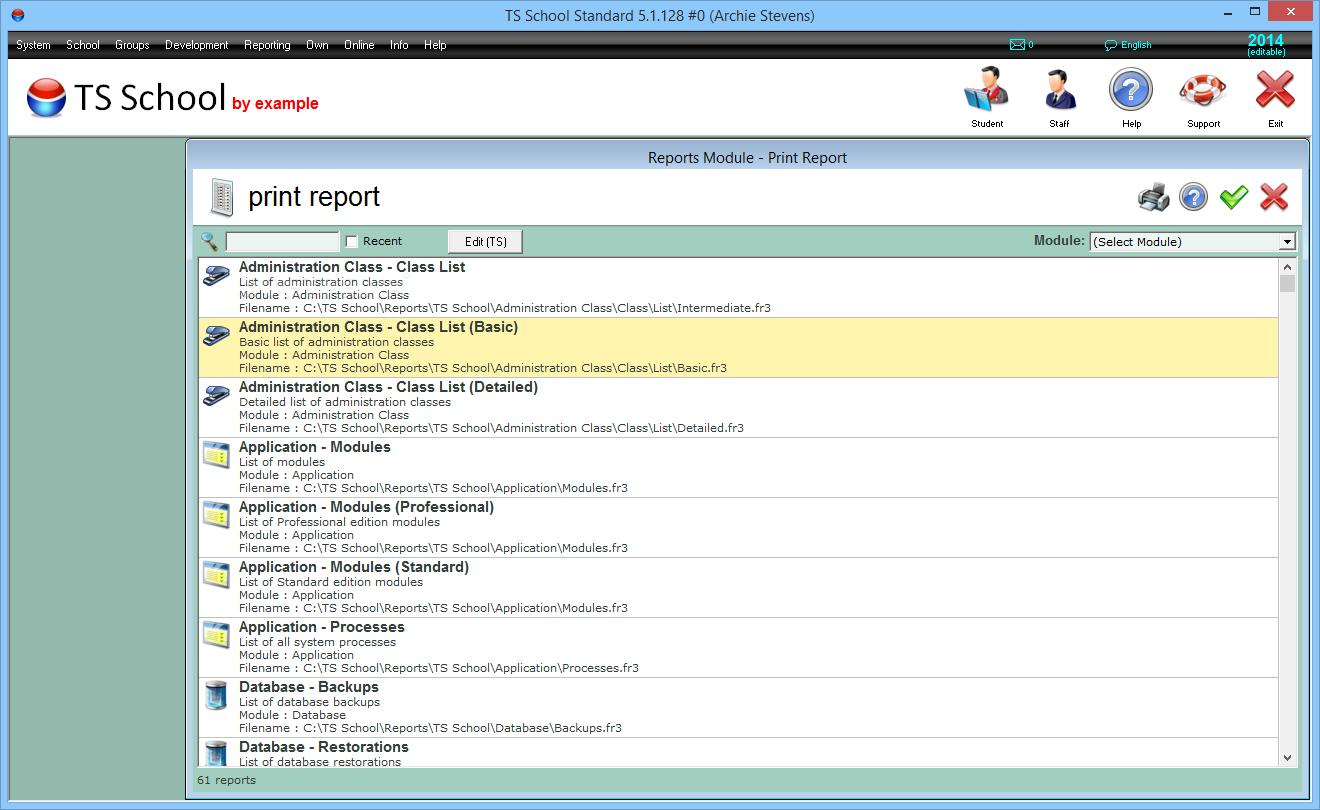
Task: Select 'Application - Processes' report title
Action: [322, 627]
